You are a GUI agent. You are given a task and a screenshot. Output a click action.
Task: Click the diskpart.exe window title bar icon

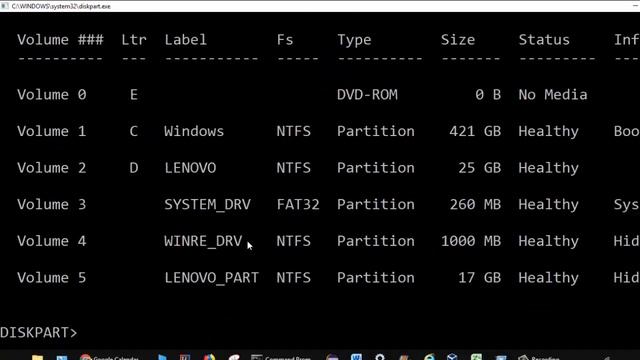[4, 6]
